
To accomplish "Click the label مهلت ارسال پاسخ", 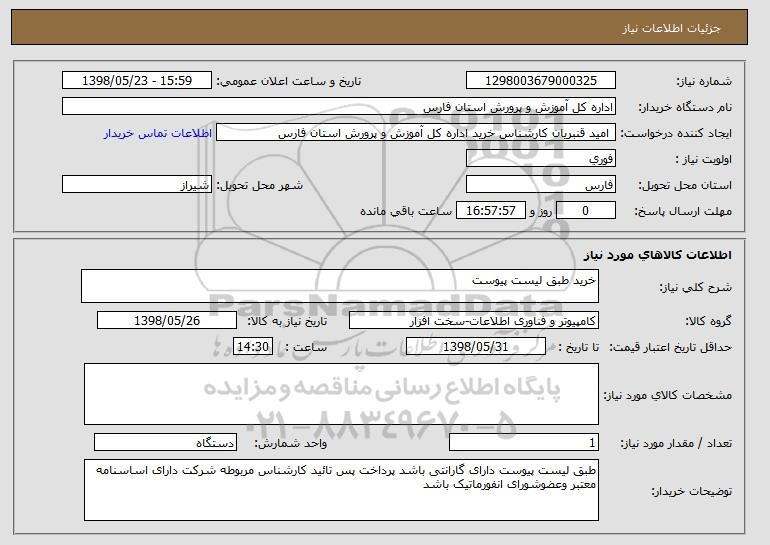I will [x=683, y=211].
